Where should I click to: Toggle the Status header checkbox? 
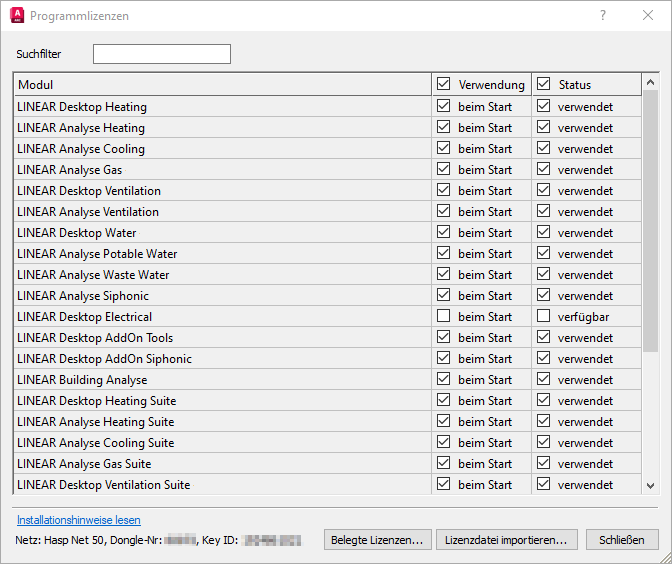[543, 84]
